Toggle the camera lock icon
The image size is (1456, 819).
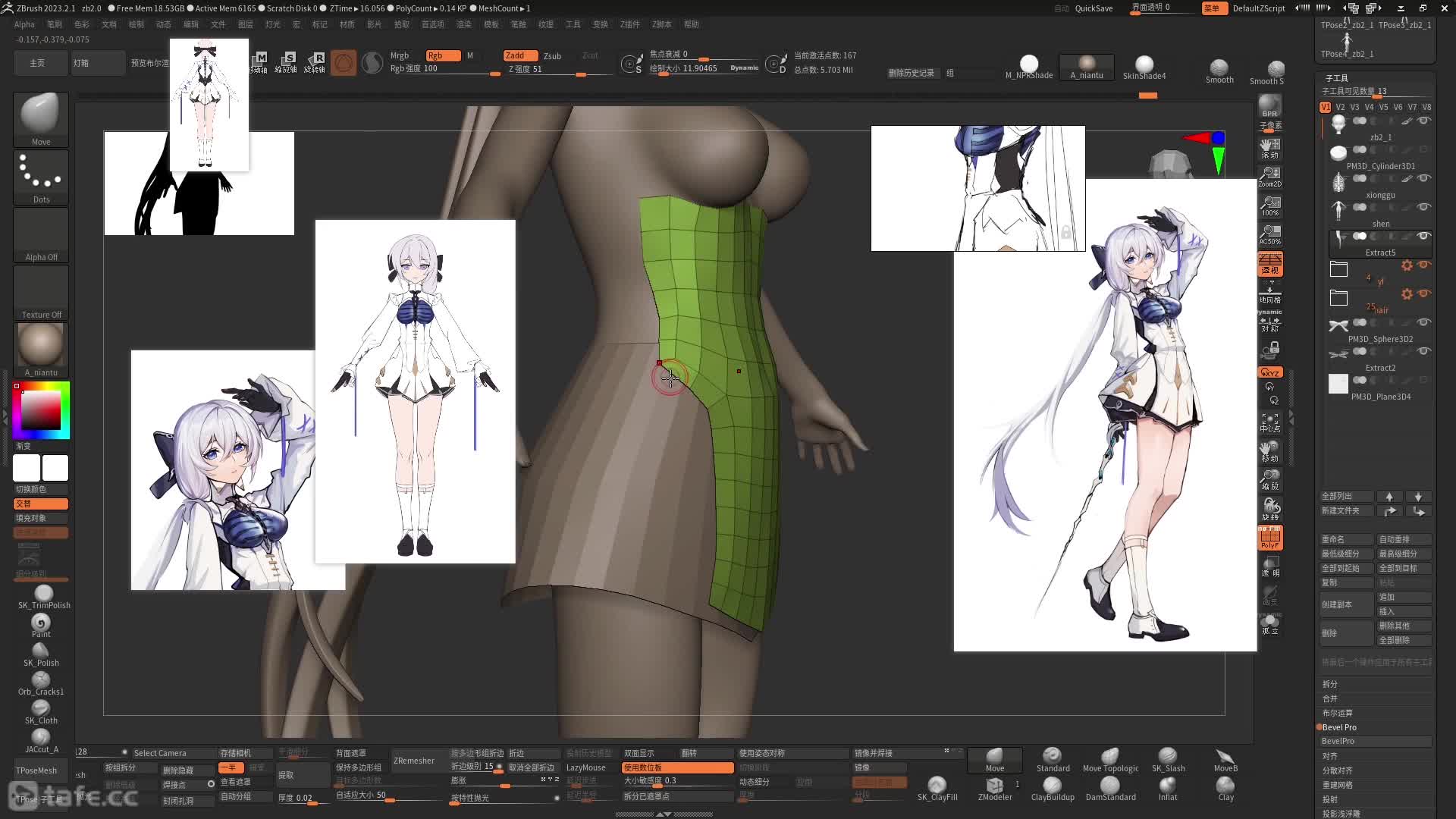coord(1270,350)
